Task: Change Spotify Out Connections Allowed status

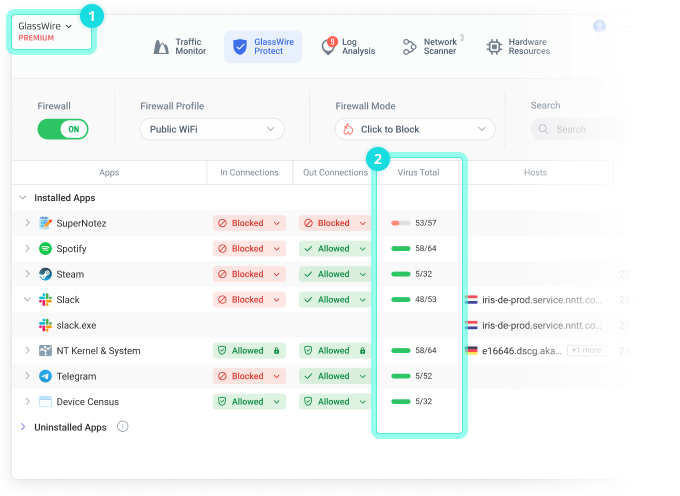Action: point(335,248)
